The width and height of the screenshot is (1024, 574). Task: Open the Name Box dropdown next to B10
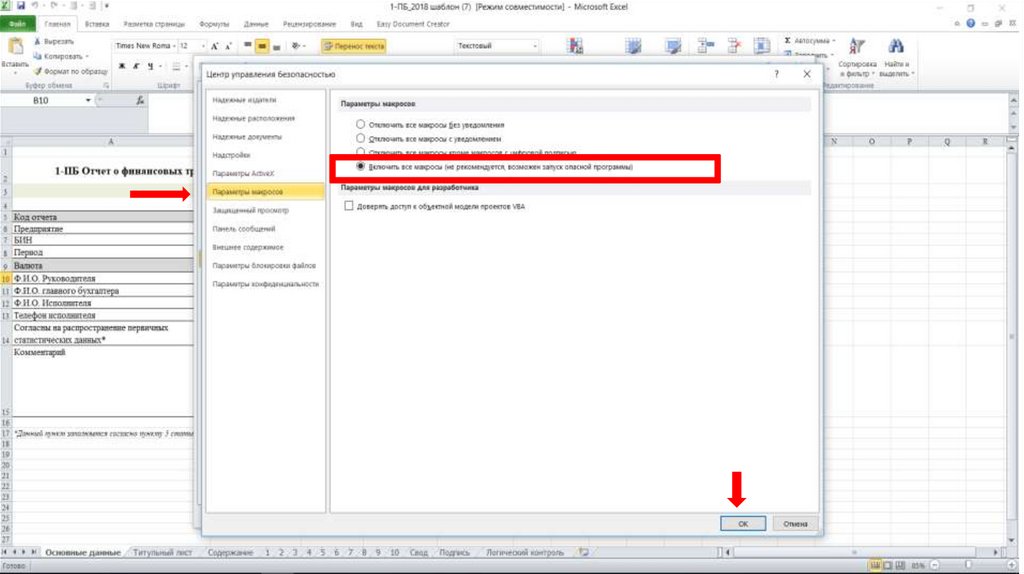88,101
